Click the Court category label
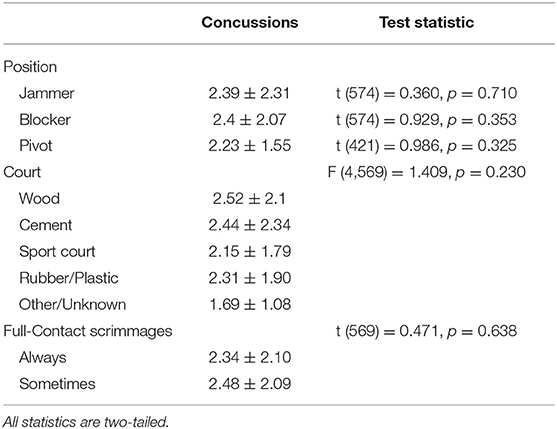The height and width of the screenshot is (429, 557). coord(22,172)
